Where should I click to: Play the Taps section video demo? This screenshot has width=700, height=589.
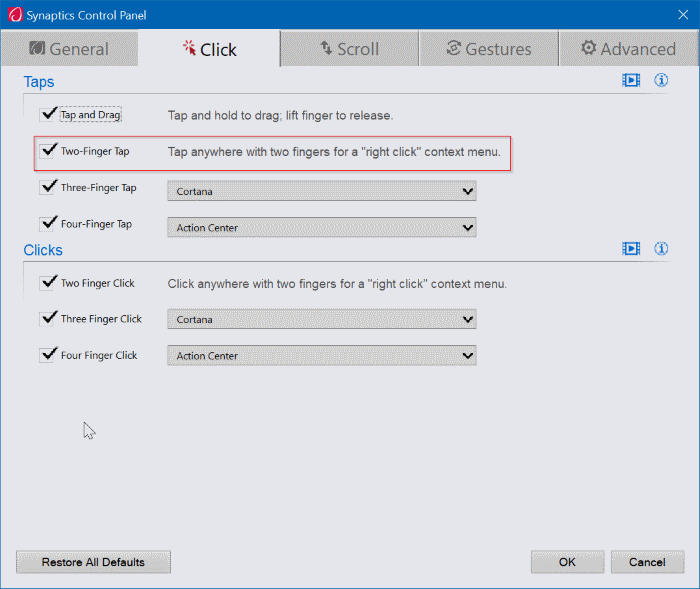(x=631, y=80)
